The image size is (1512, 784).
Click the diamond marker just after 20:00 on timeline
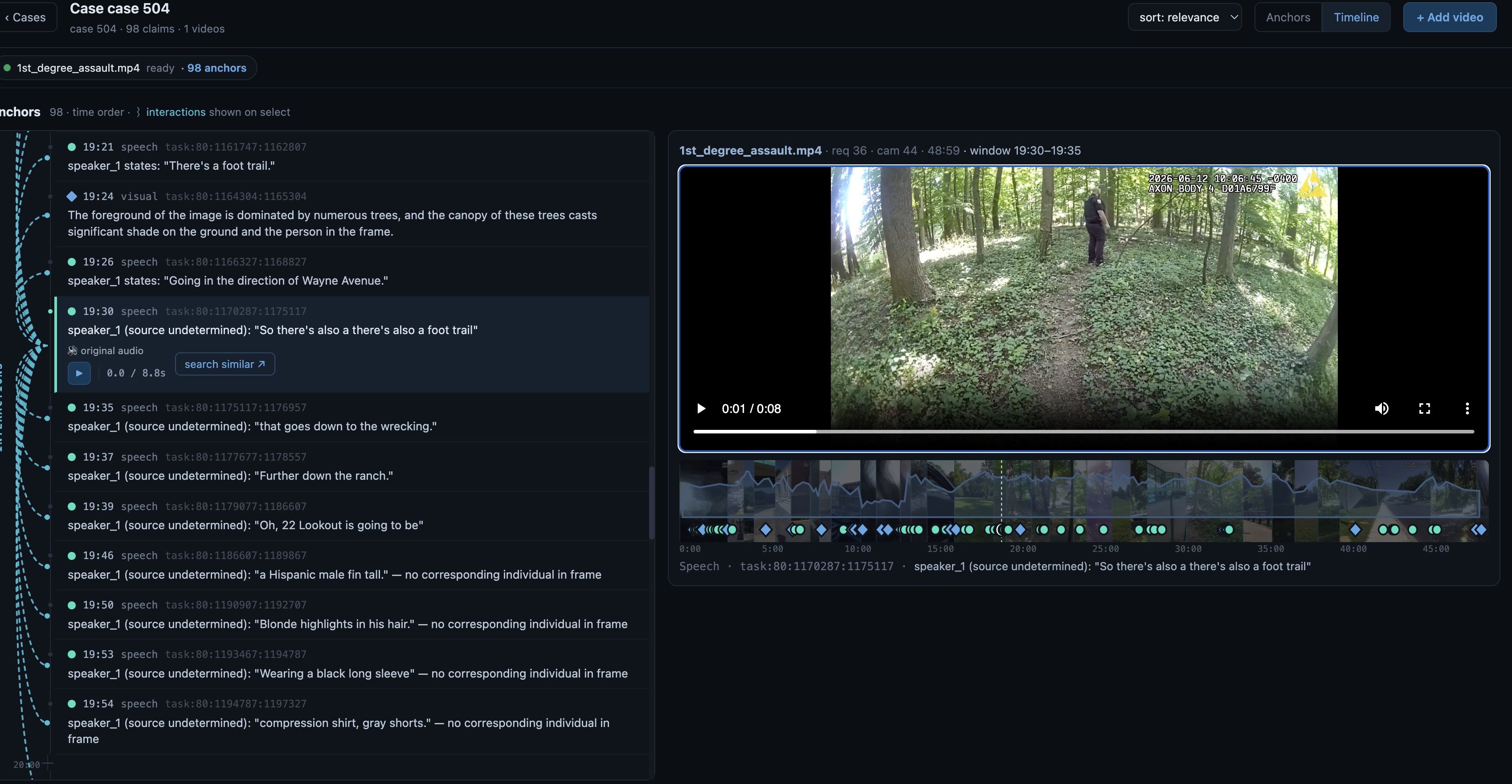point(1020,529)
